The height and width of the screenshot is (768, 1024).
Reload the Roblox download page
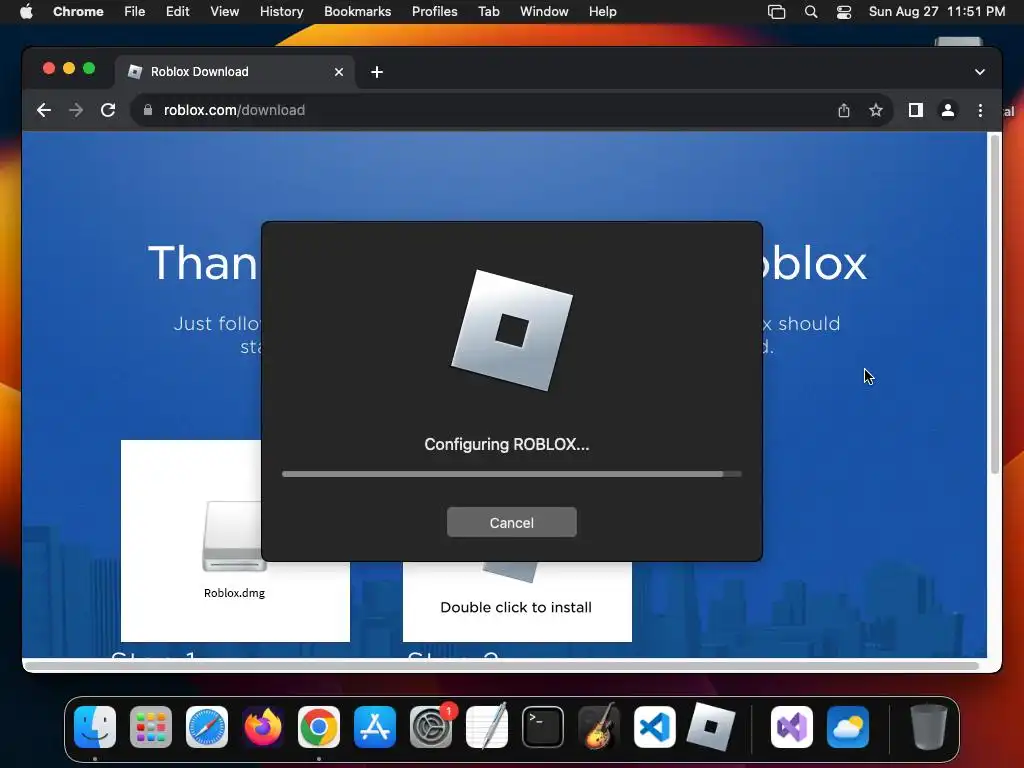(x=108, y=110)
